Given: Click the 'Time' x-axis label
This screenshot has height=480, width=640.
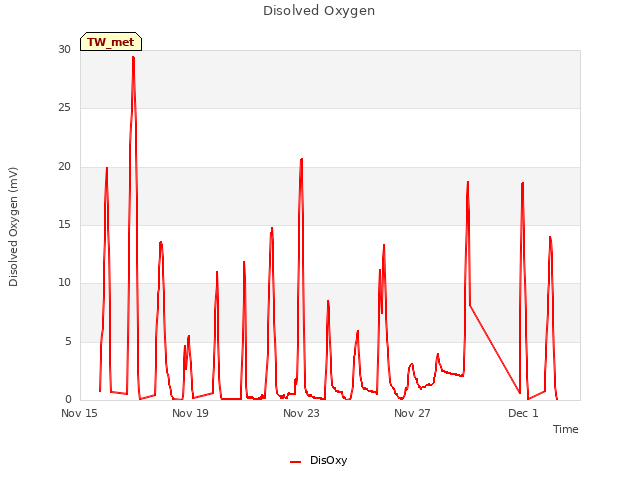Looking at the screenshot, I should pyautogui.click(x=565, y=429).
